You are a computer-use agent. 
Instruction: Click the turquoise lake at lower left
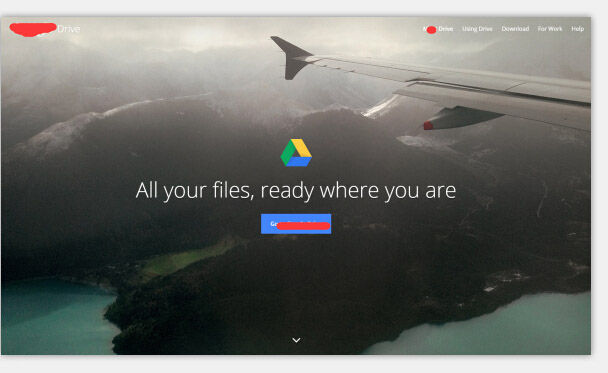(x=54, y=314)
